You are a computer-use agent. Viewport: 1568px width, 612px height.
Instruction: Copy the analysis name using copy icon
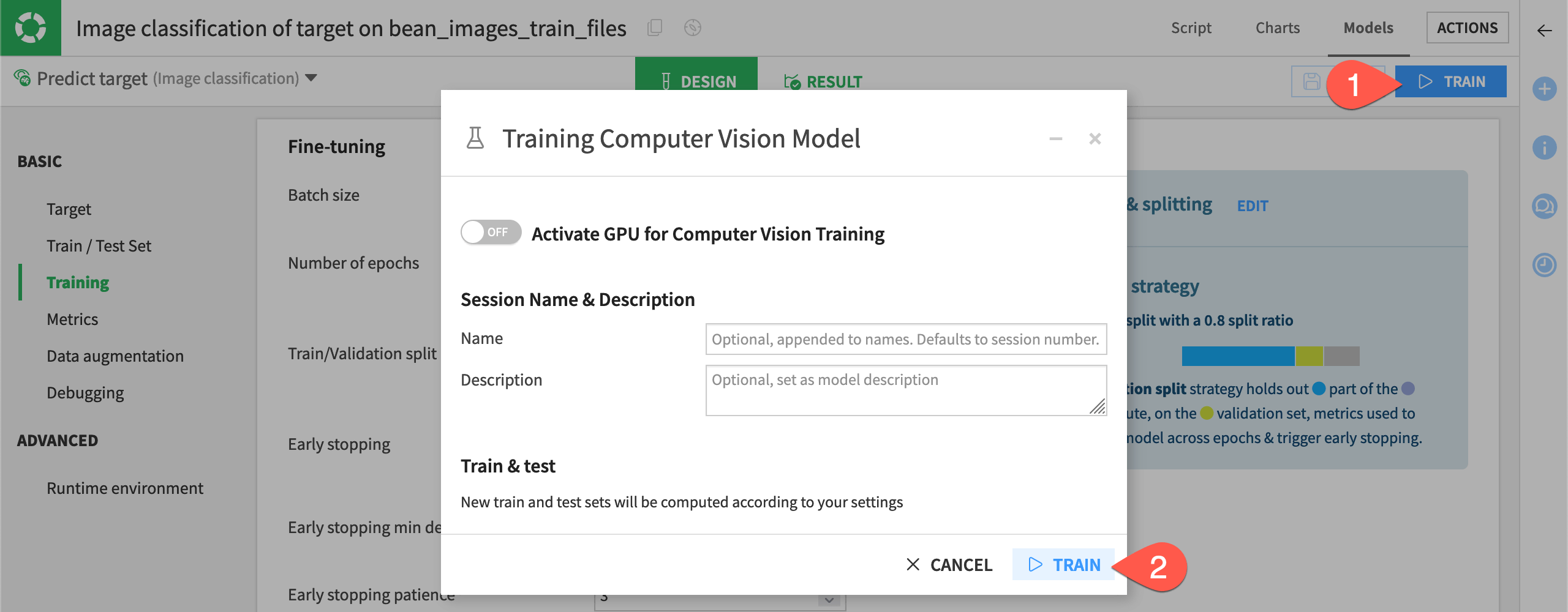[655, 28]
